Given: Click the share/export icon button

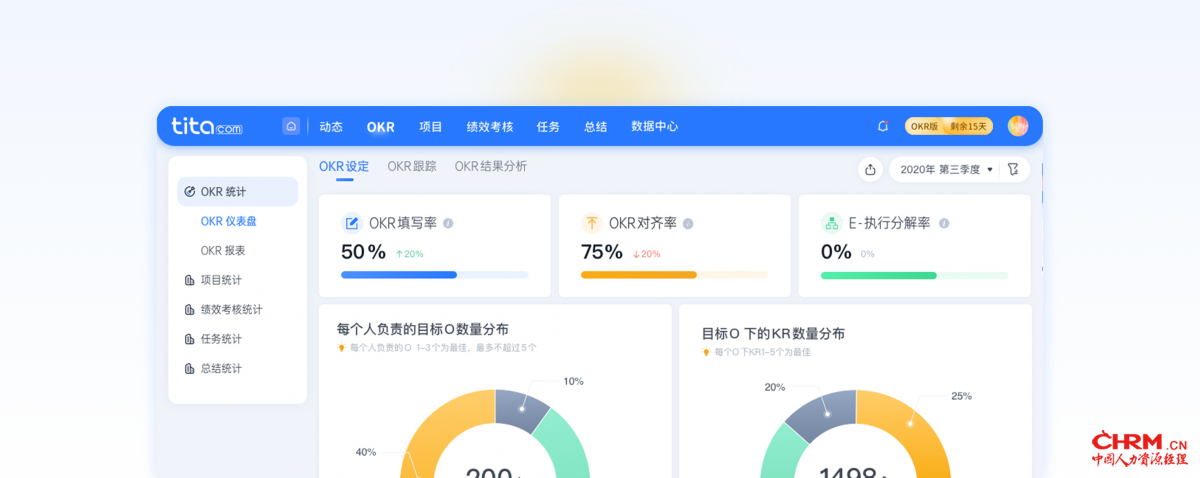Looking at the screenshot, I should pyautogui.click(x=870, y=169).
